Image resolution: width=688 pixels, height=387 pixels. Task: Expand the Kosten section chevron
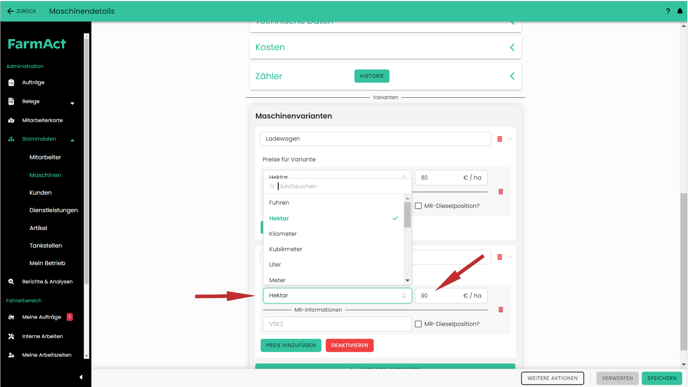point(512,47)
